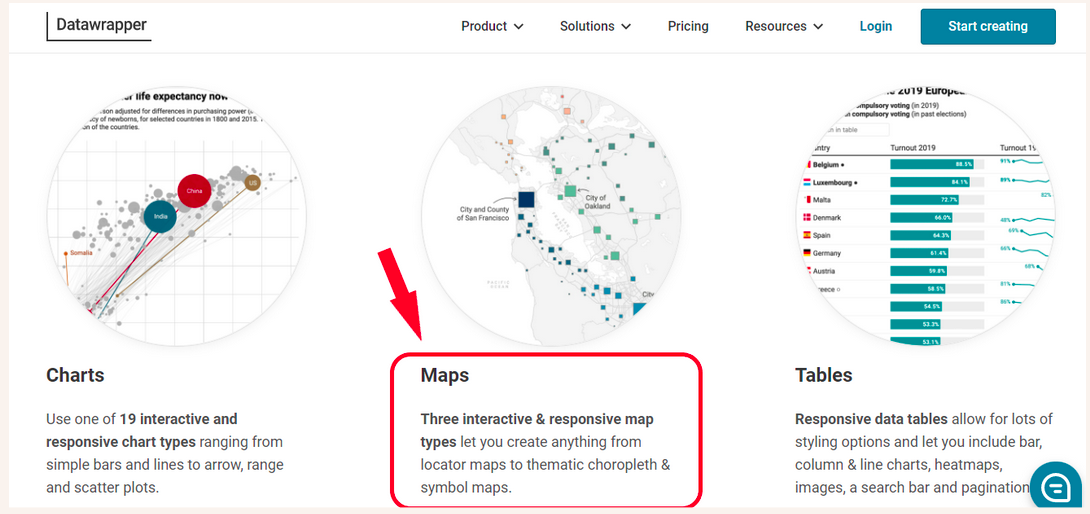The width and height of the screenshot is (1090, 514).
Task: Click the Login link
Action: pos(876,26)
